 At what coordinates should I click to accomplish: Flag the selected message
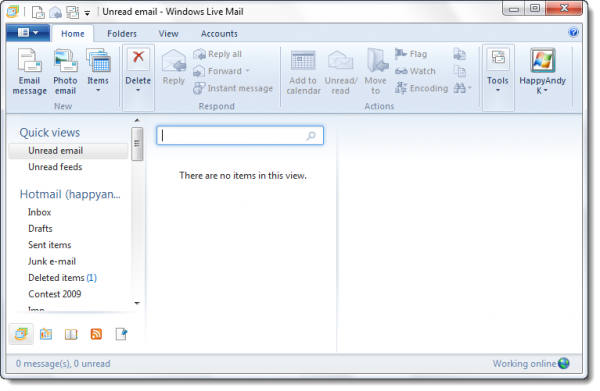[x=411, y=54]
